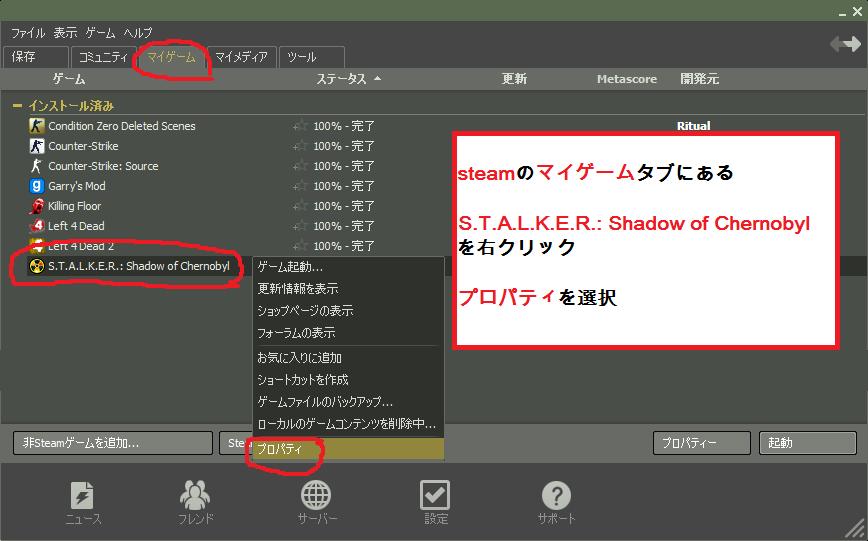Select Killing Floor game name
This screenshot has width=868, height=541.
74,206
